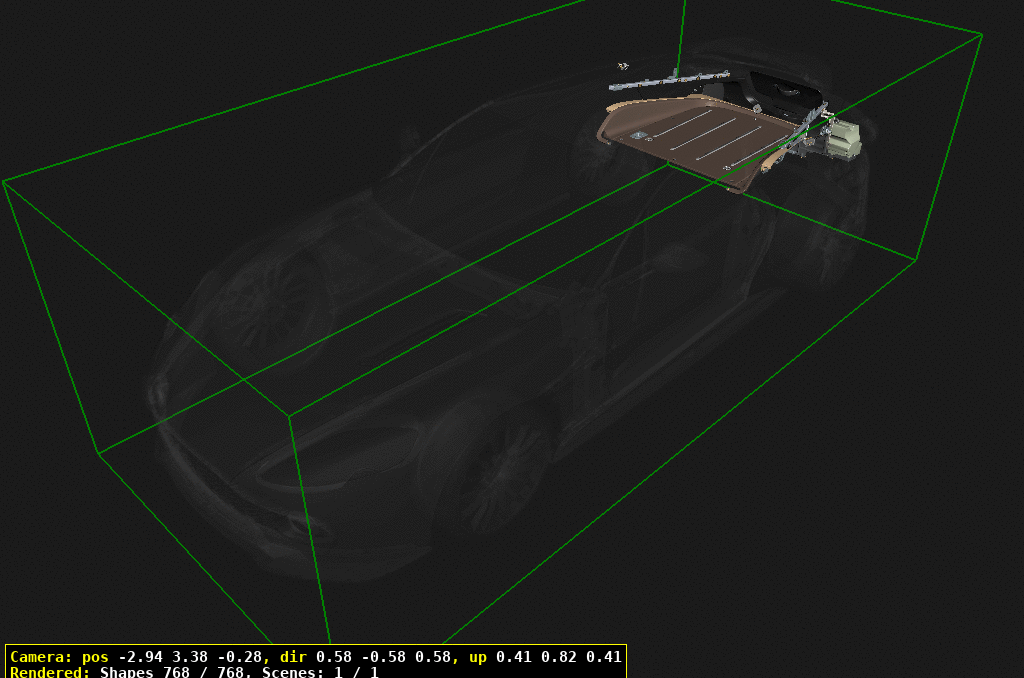Click the left corner of green bounding box

tap(4, 182)
